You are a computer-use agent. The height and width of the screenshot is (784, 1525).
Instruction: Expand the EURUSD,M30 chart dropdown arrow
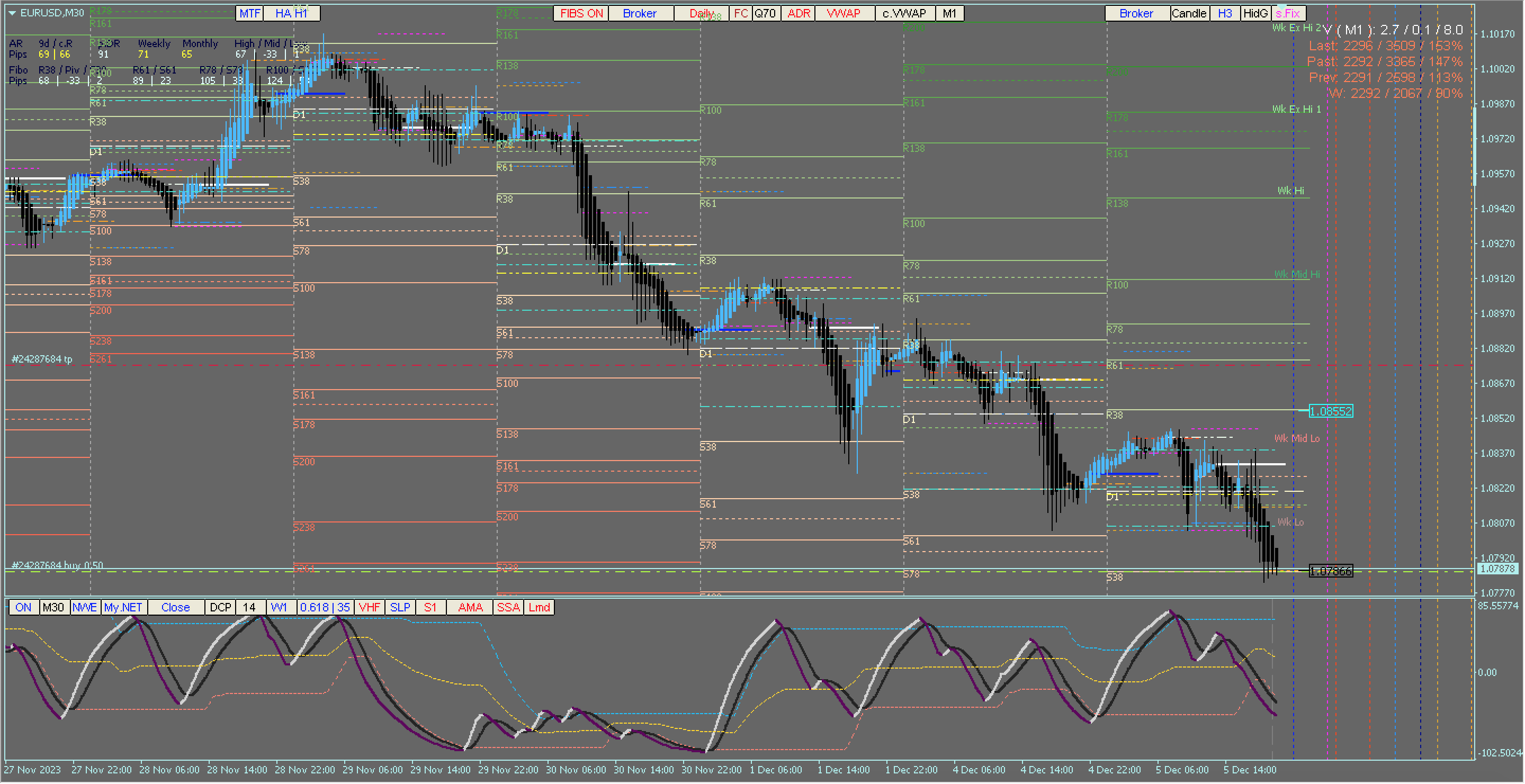(x=12, y=13)
